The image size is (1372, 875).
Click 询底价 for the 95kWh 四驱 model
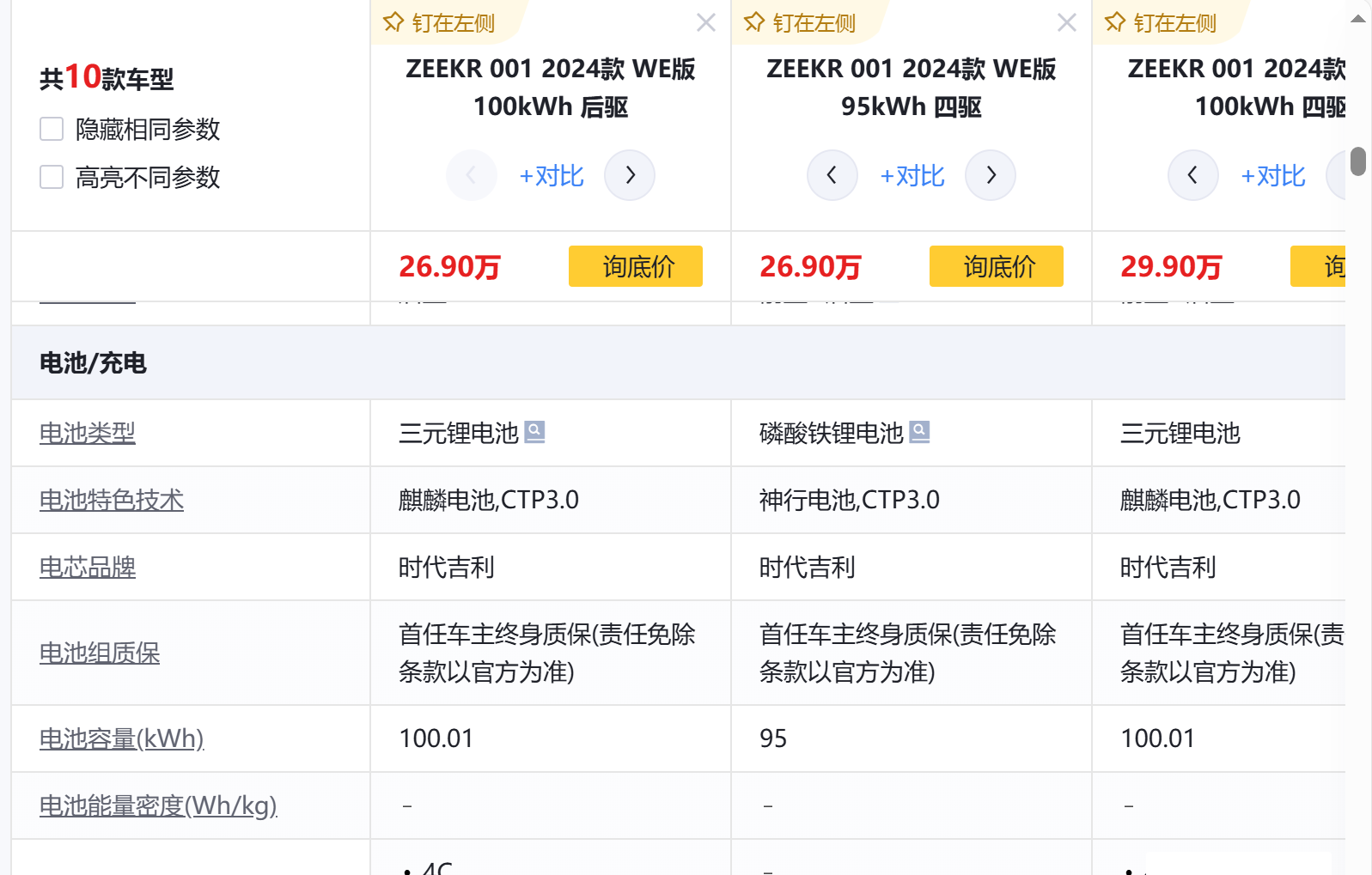pos(997,266)
